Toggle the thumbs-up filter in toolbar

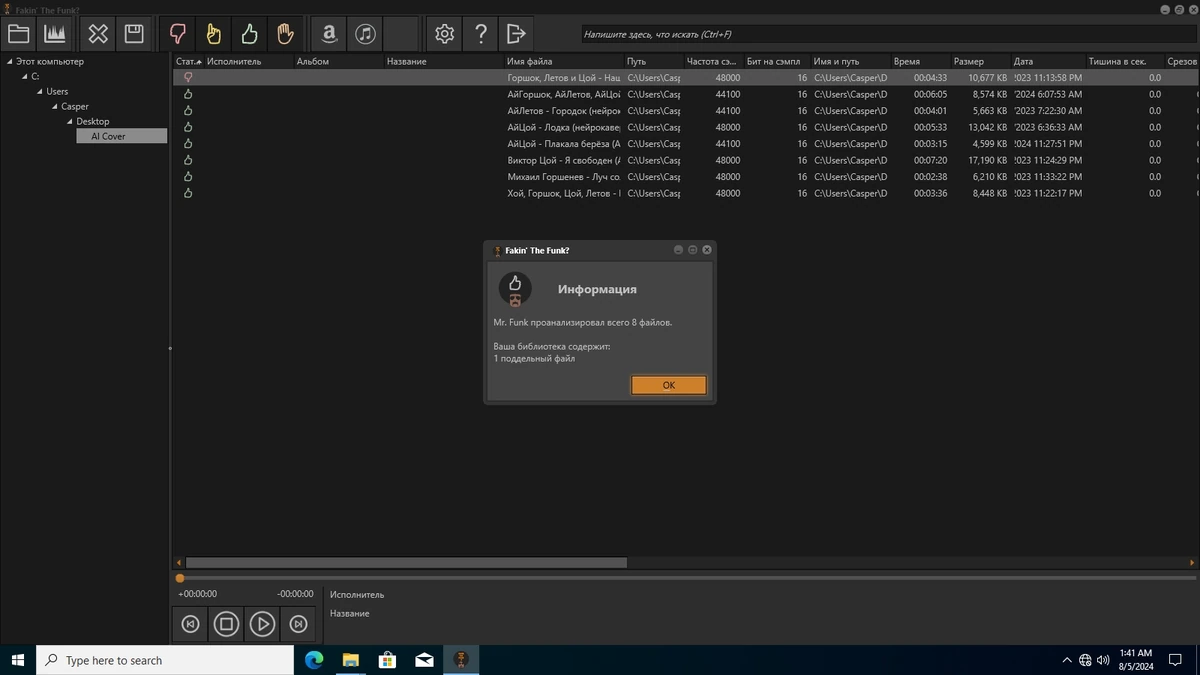tap(250, 34)
